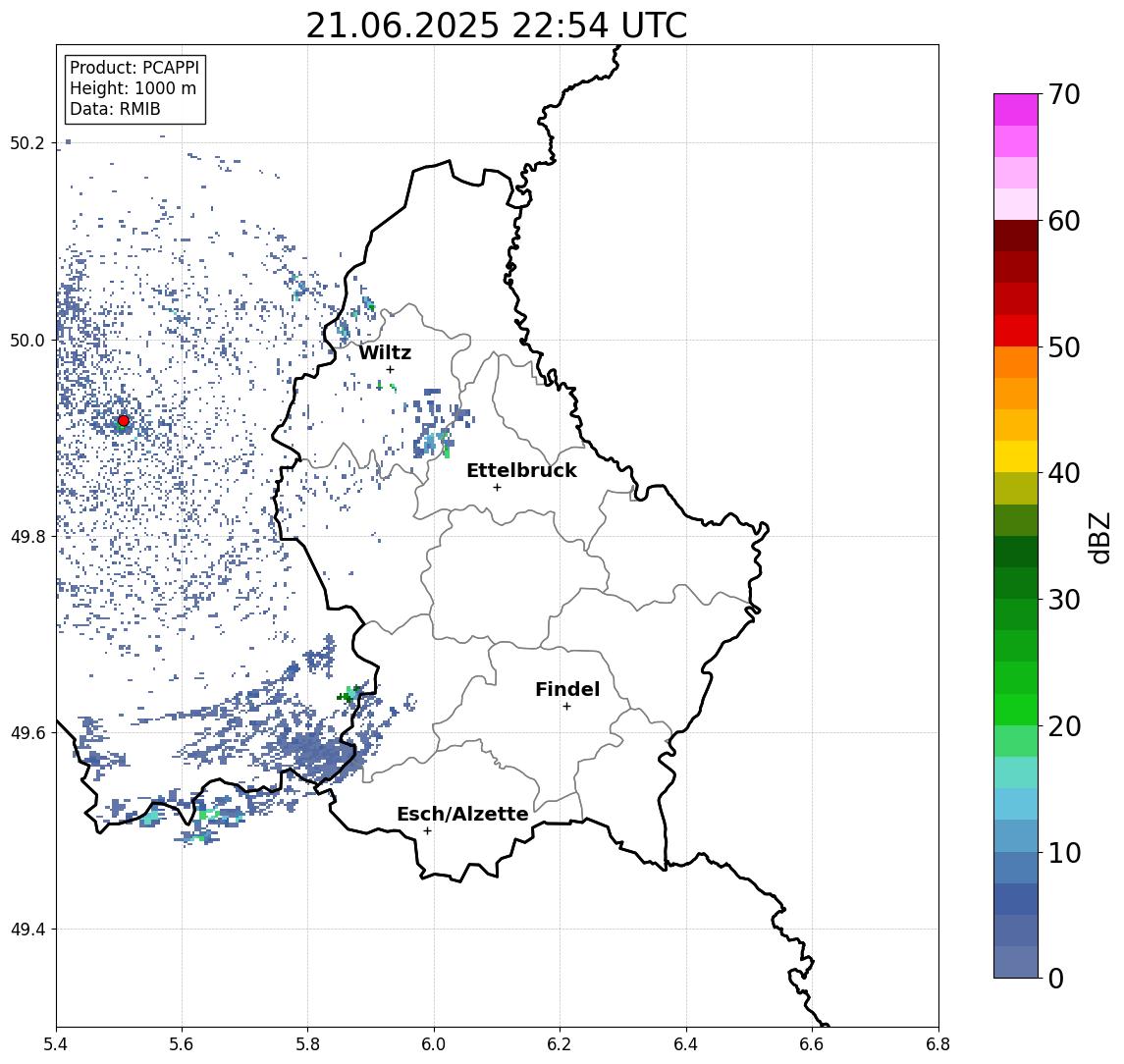Click the olive colorbar segment below 40

pos(1016,488)
